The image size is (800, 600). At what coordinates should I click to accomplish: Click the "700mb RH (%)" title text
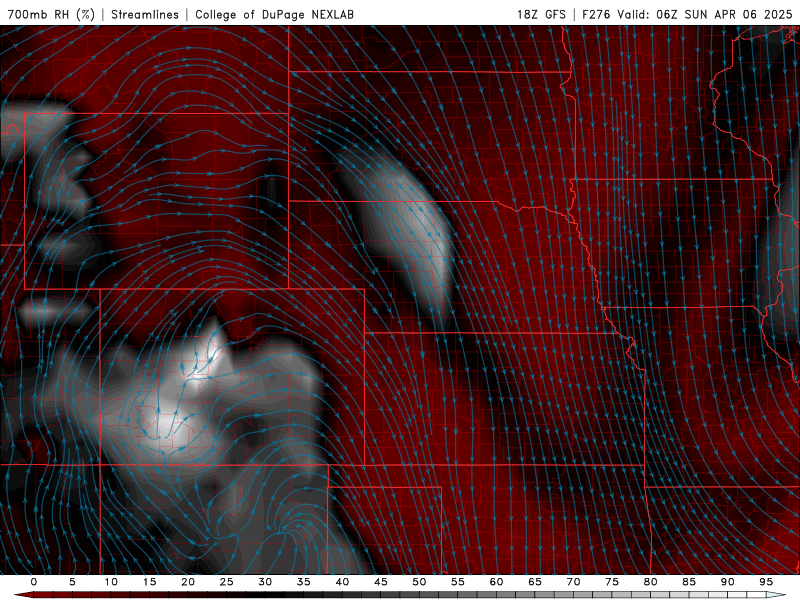[x=51, y=14]
